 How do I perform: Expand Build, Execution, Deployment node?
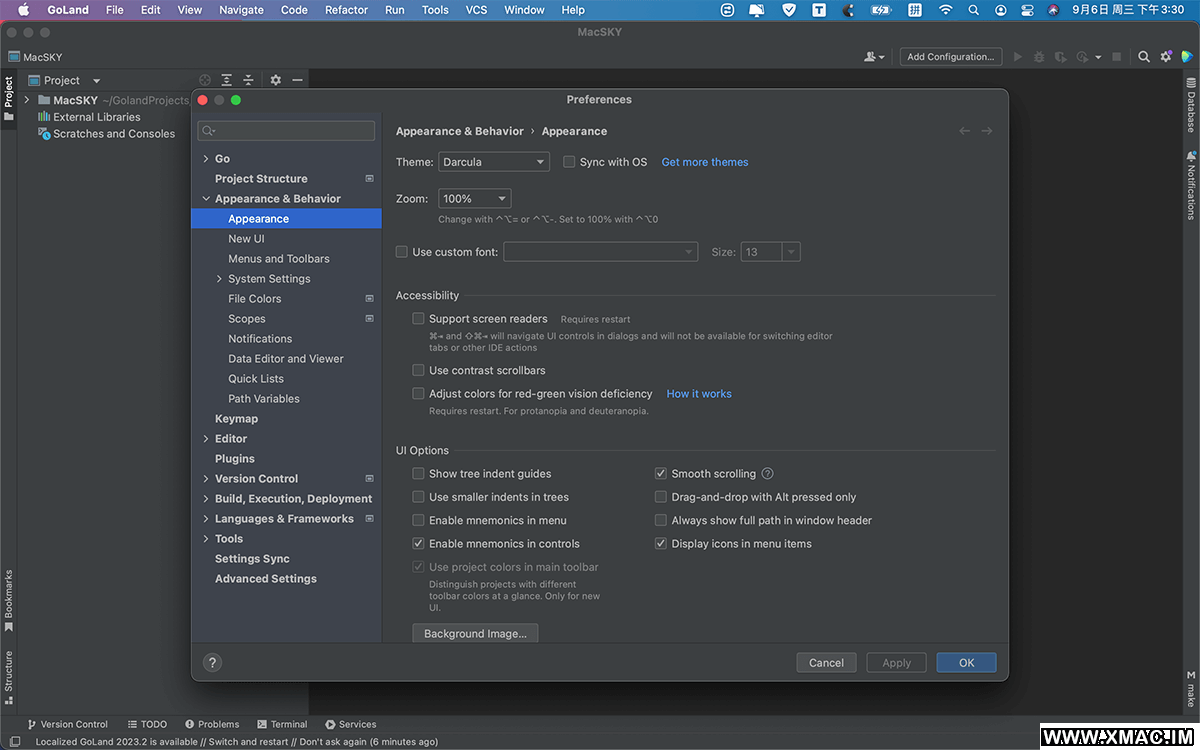tap(206, 499)
